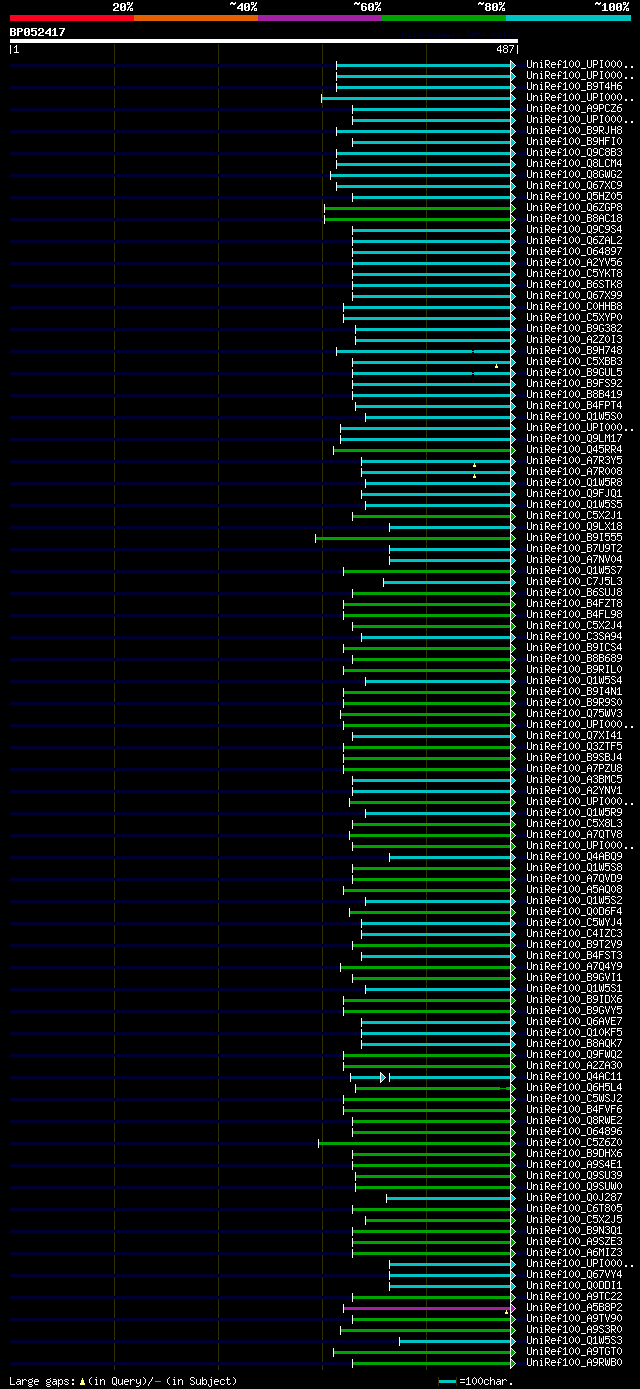Click the UniRef100_Q9LM17 label
Screen dimensions: 640x1389
(x=574, y=439)
